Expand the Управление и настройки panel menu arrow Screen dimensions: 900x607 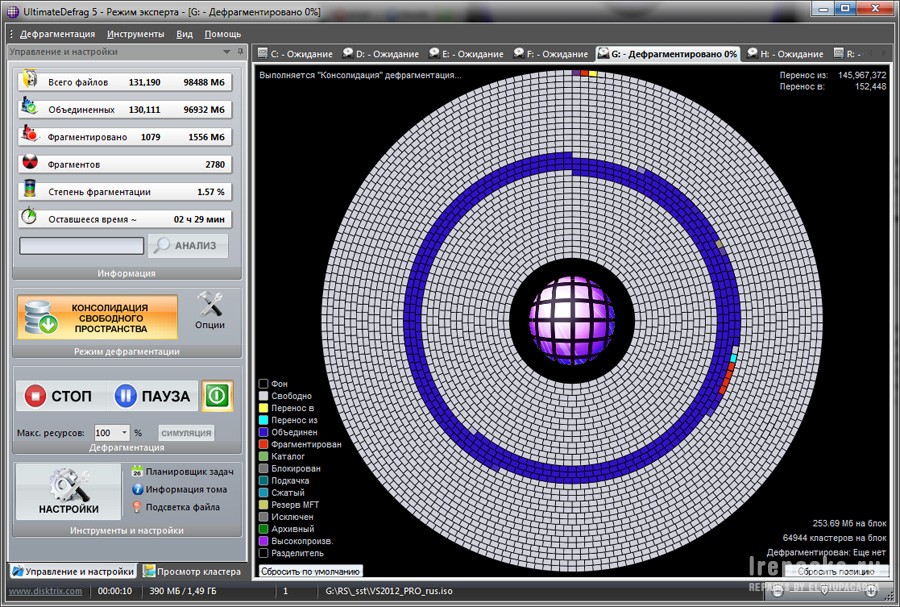tap(227, 52)
